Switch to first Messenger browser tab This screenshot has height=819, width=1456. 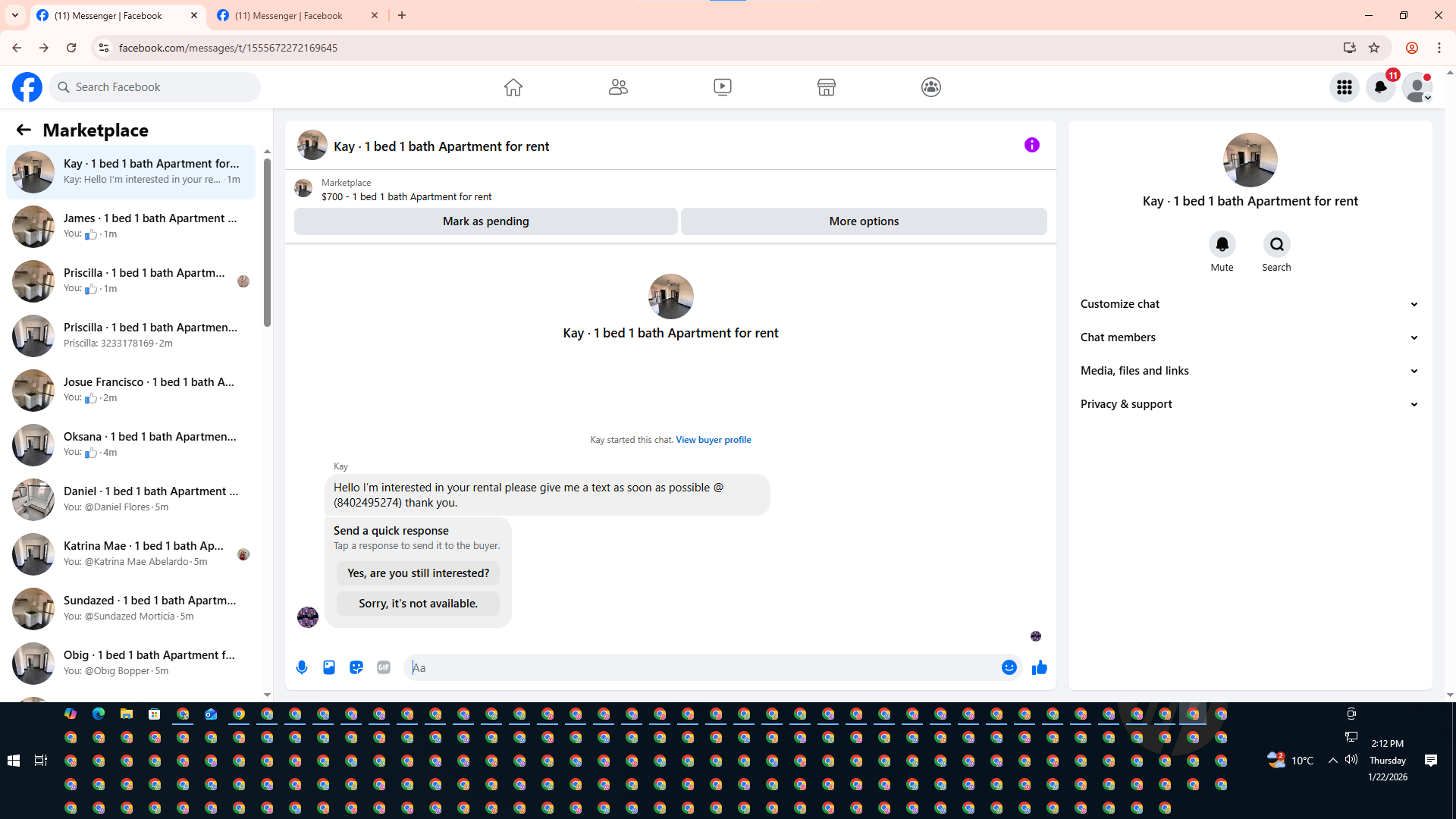118,16
